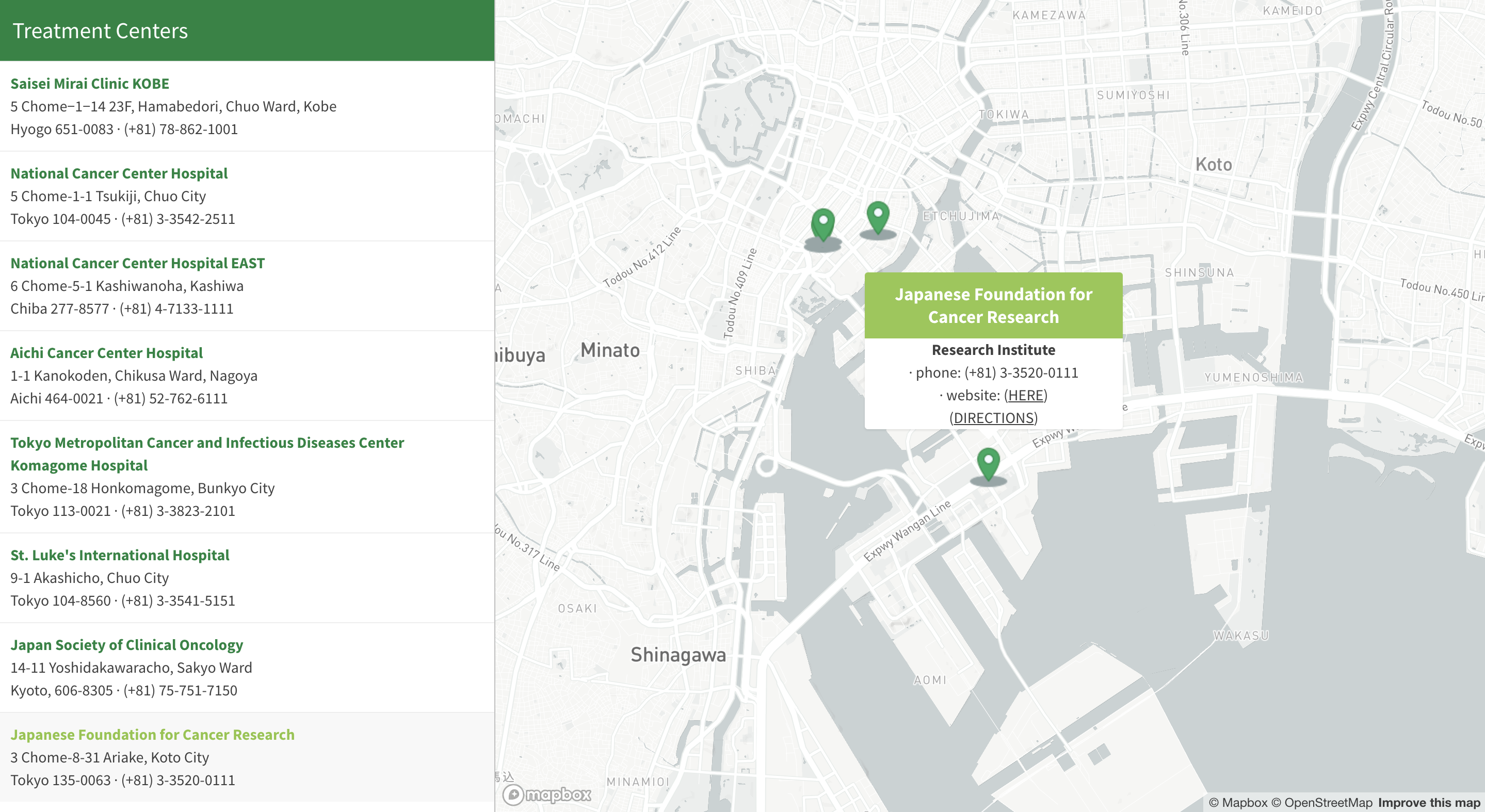Select Japan Society of Clinical Oncology listing
Image resolution: width=1485 pixels, height=812 pixels.
[126, 645]
